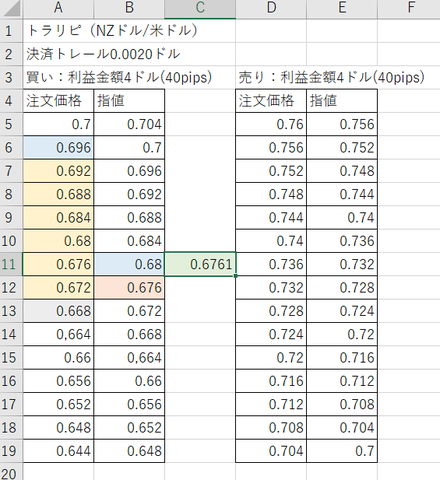Select highlighted row 11 header
The width and height of the screenshot is (440, 480).
11,264
